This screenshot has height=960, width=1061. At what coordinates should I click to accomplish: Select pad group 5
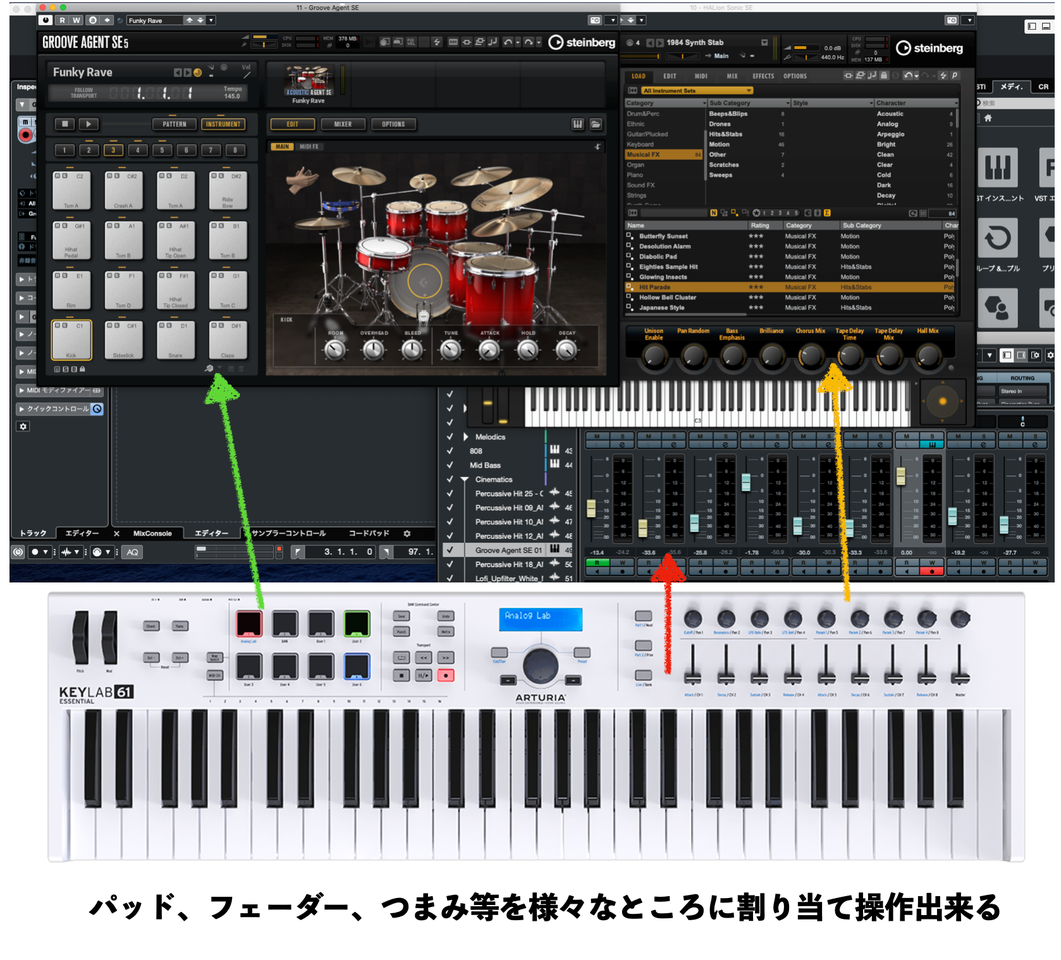pyautogui.click(x=162, y=150)
